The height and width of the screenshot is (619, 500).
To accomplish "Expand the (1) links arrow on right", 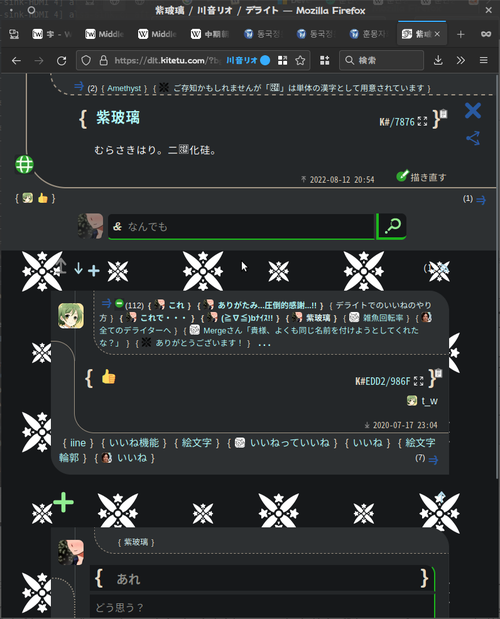I will pos(481,200).
